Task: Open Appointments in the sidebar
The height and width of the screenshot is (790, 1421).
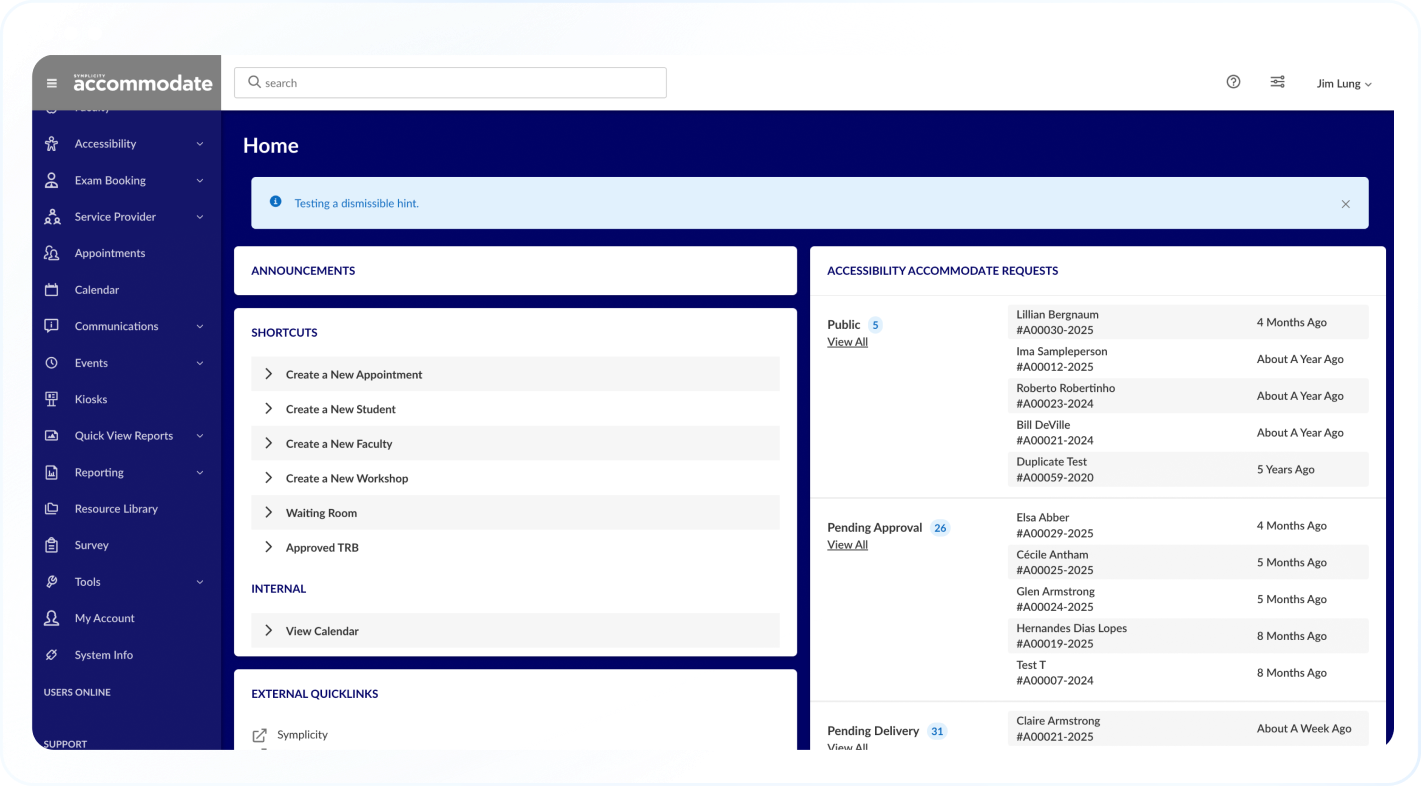Action: click(x=110, y=253)
